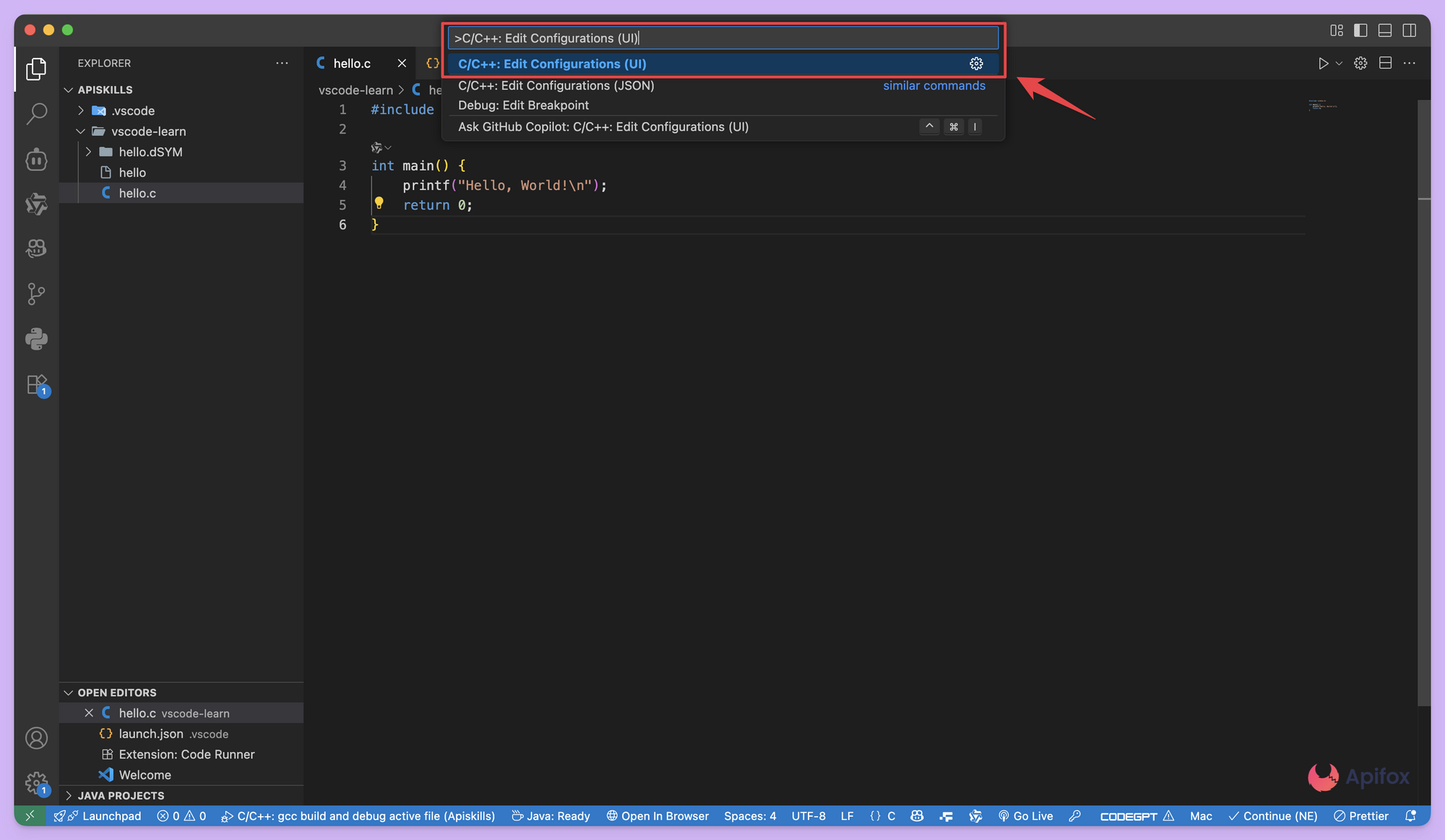Toggle the Primary Side Bar visibility

tap(1360, 30)
